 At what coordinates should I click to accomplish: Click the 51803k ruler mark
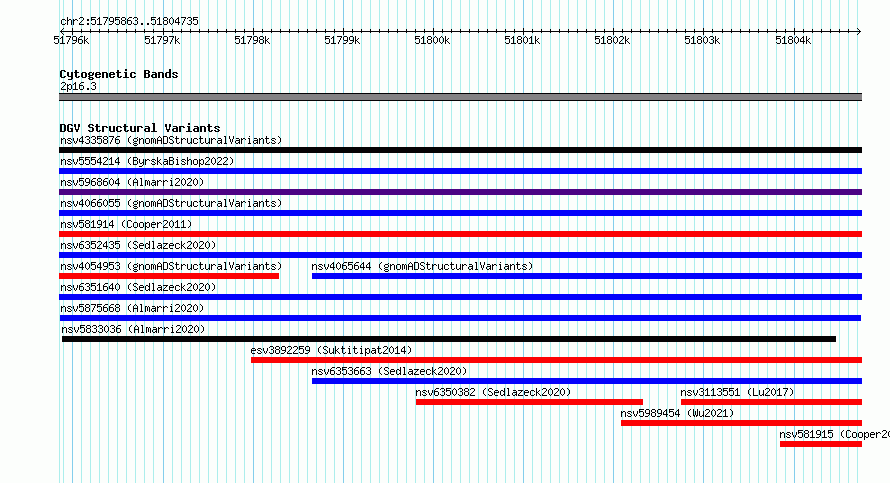(x=702, y=40)
